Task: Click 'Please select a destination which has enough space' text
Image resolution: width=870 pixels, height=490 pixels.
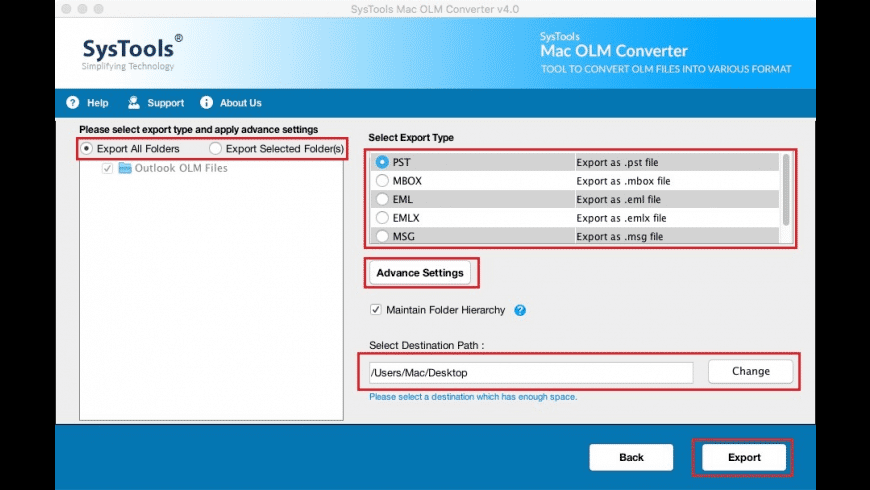Action: tap(473, 397)
